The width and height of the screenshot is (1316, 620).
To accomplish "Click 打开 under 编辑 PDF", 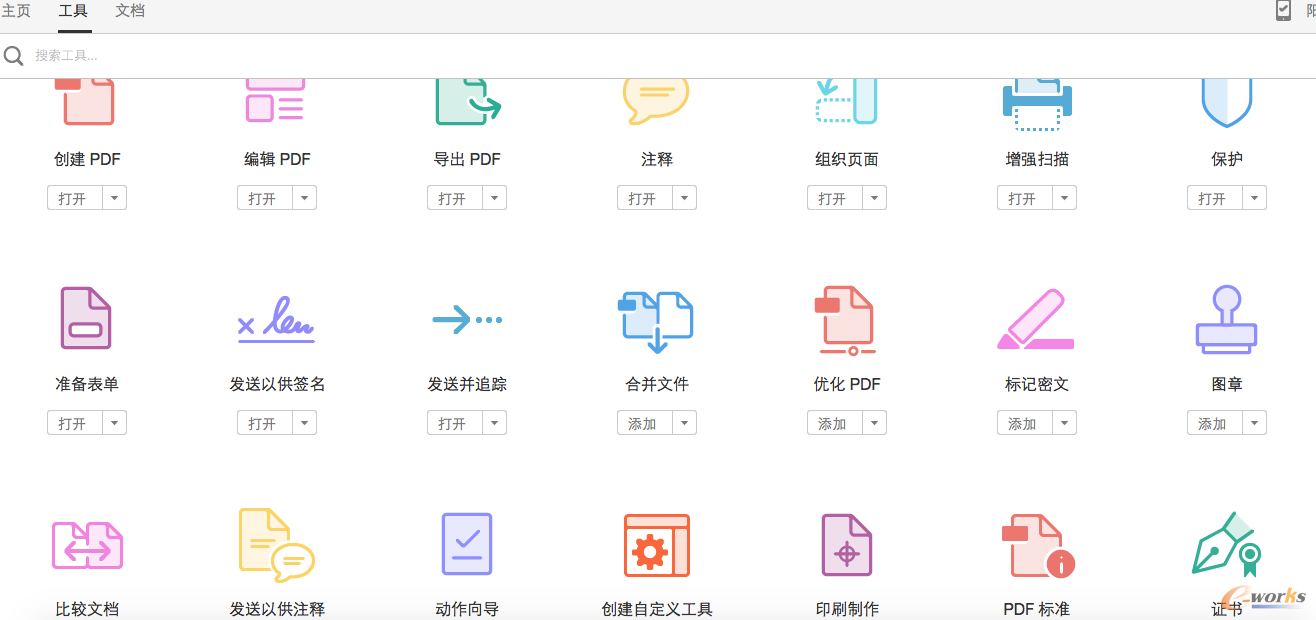I will click(264, 198).
